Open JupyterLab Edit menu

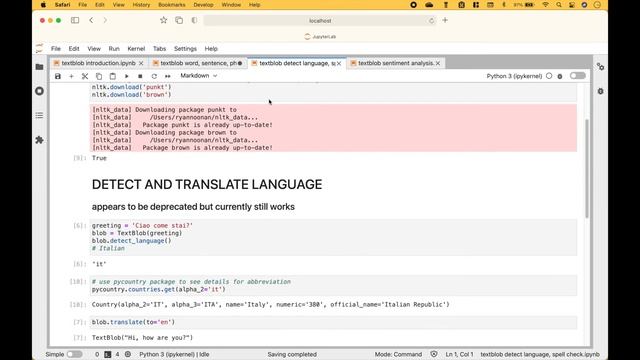pyautogui.click(x=74, y=49)
